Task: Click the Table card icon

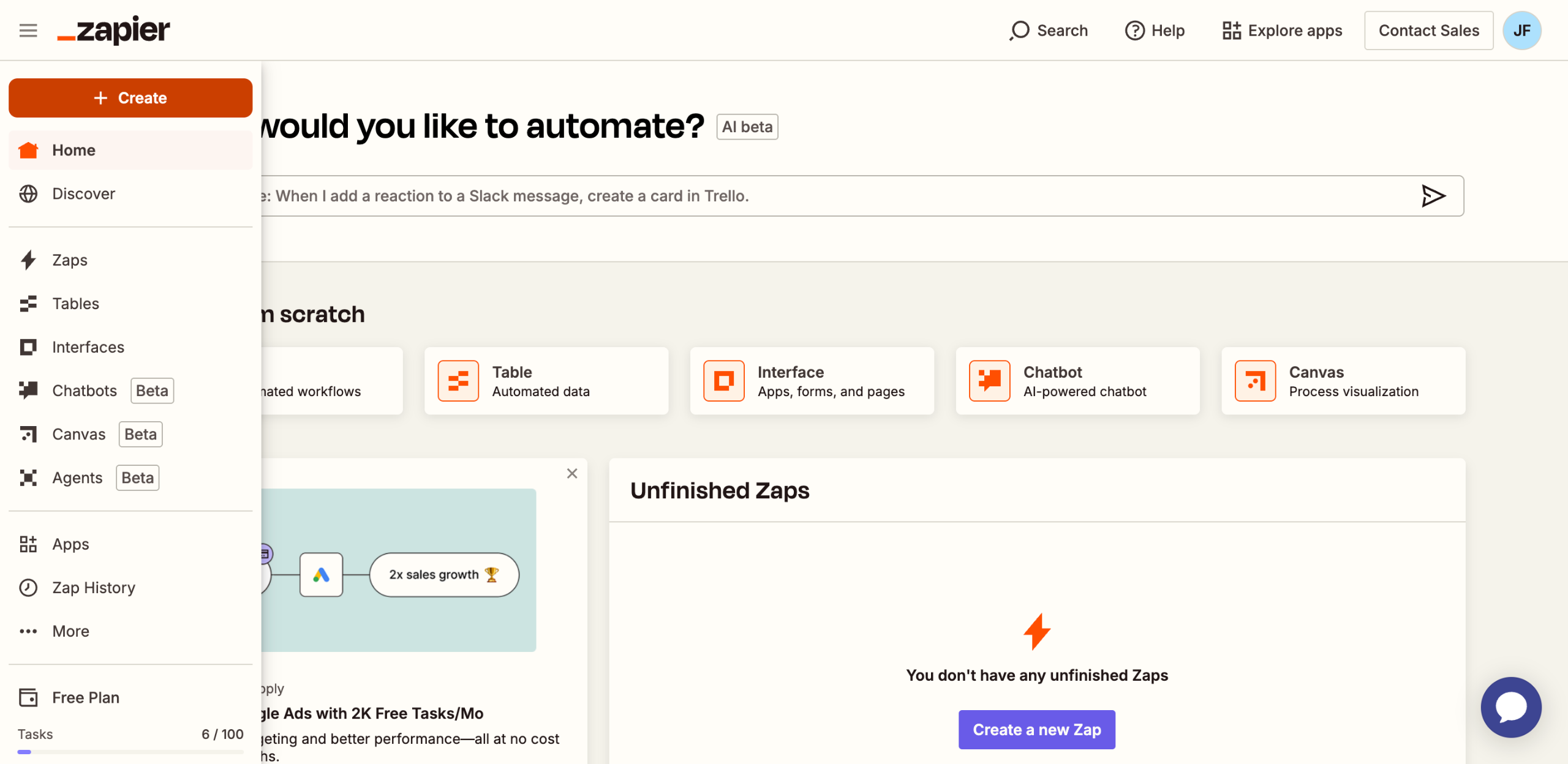Action: [x=458, y=381]
